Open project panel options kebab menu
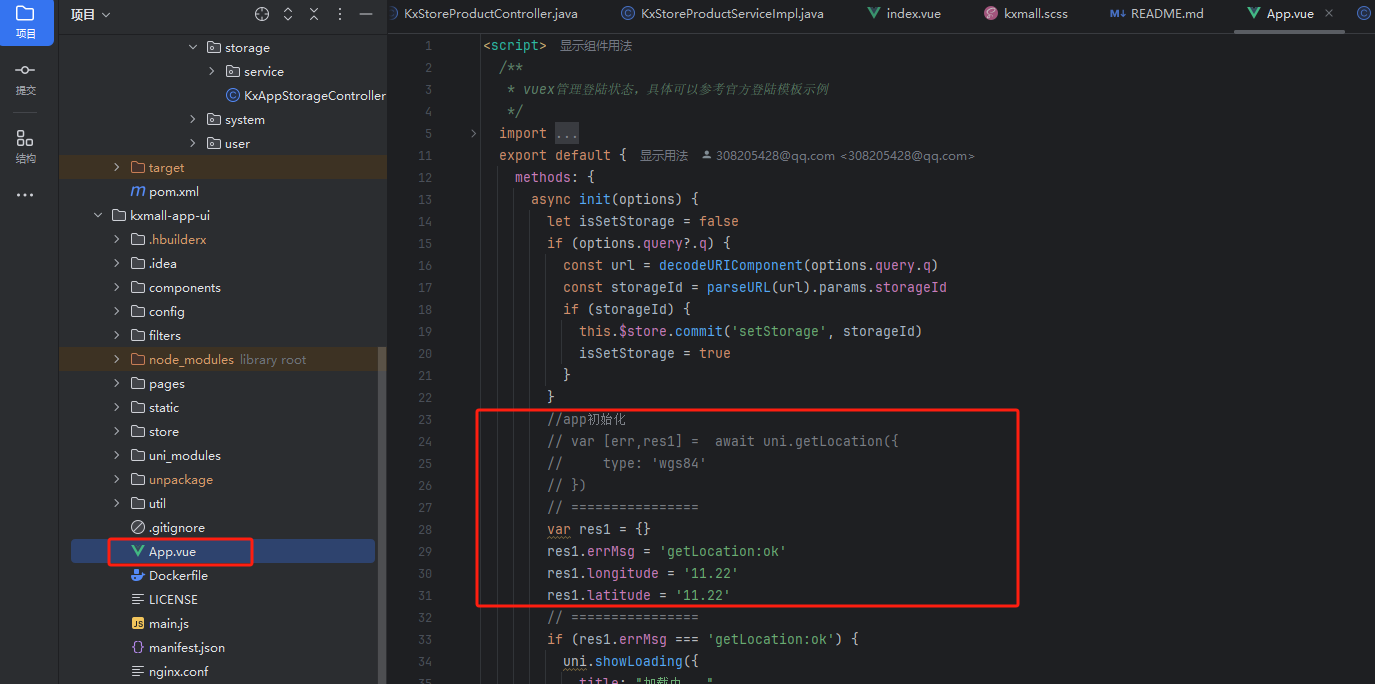 coord(340,14)
